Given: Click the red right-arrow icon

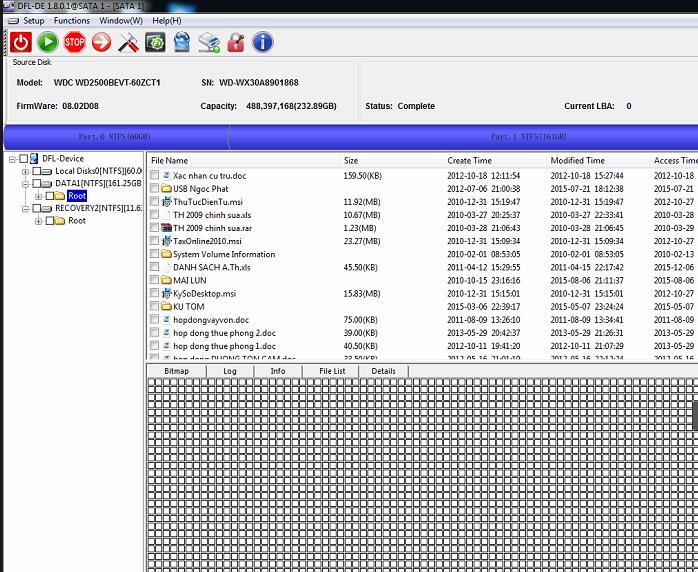Looking at the screenshot, I should pos(101,43).
